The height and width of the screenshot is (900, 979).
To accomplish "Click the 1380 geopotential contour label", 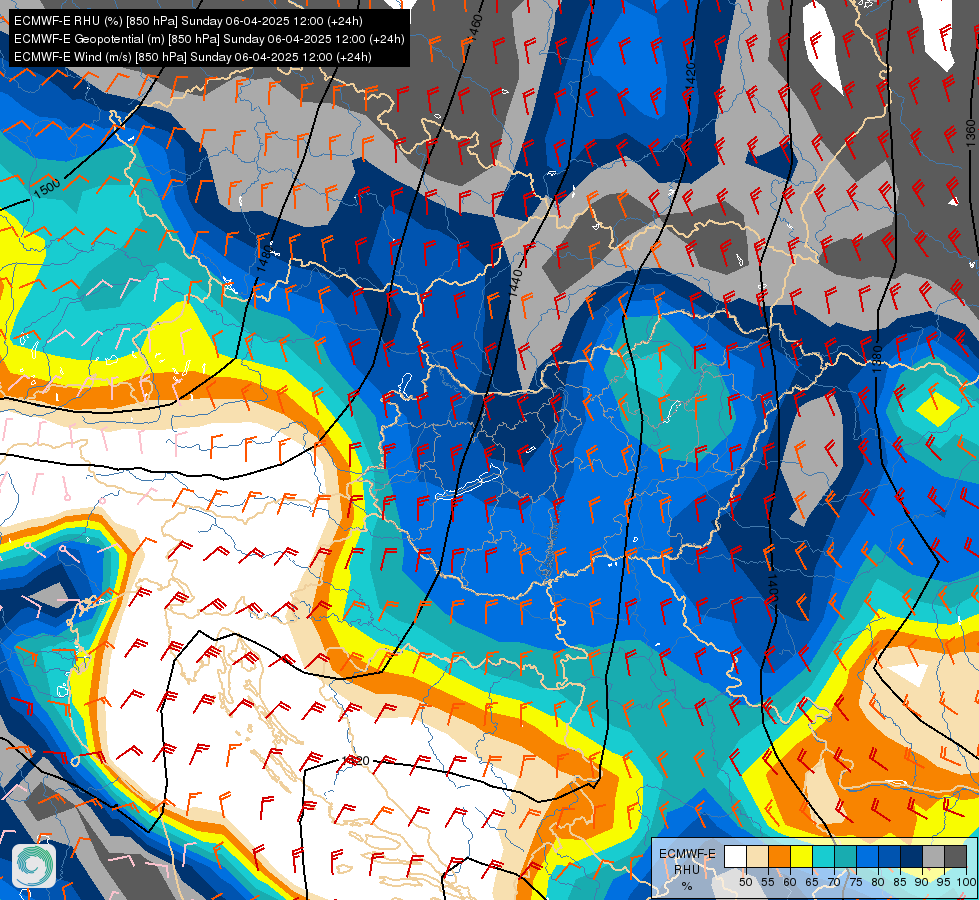I will point(877,360).
